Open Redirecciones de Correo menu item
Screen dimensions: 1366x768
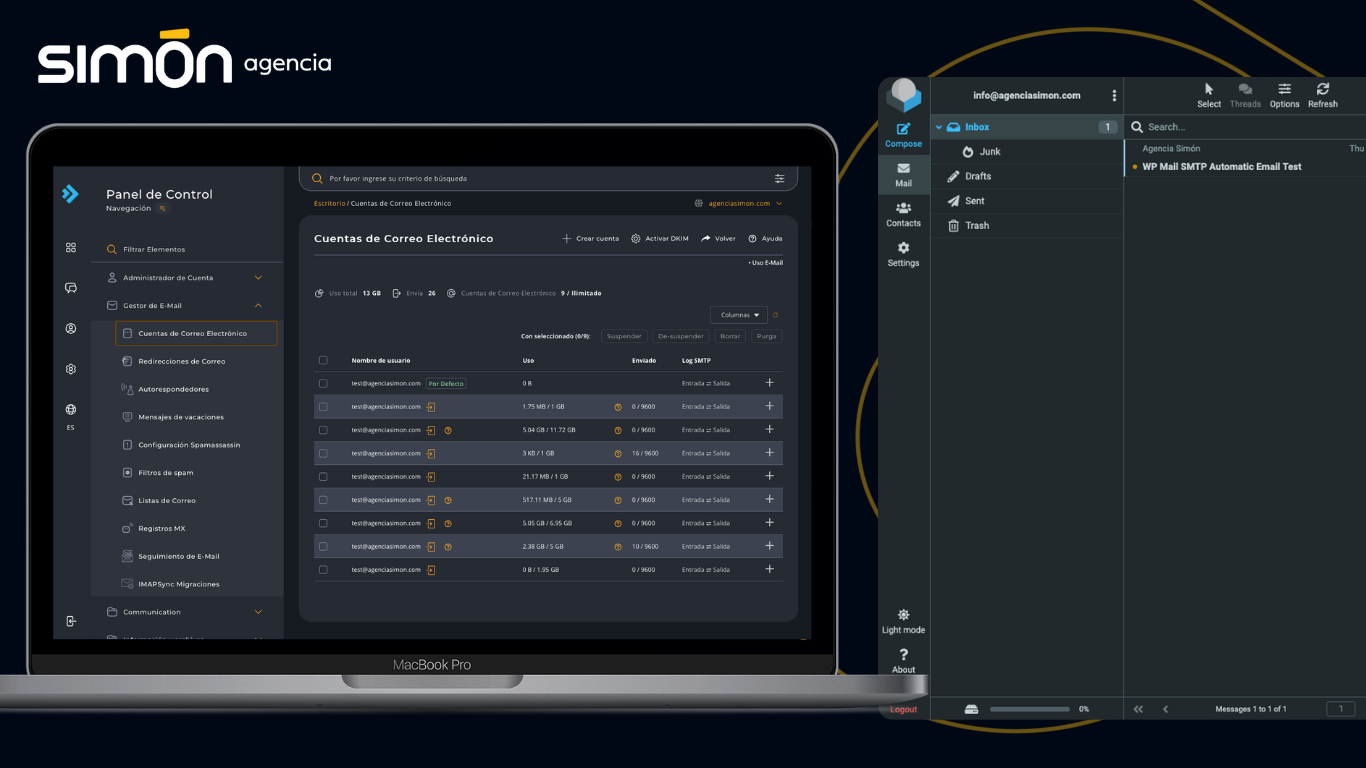[x=182, y=361]
